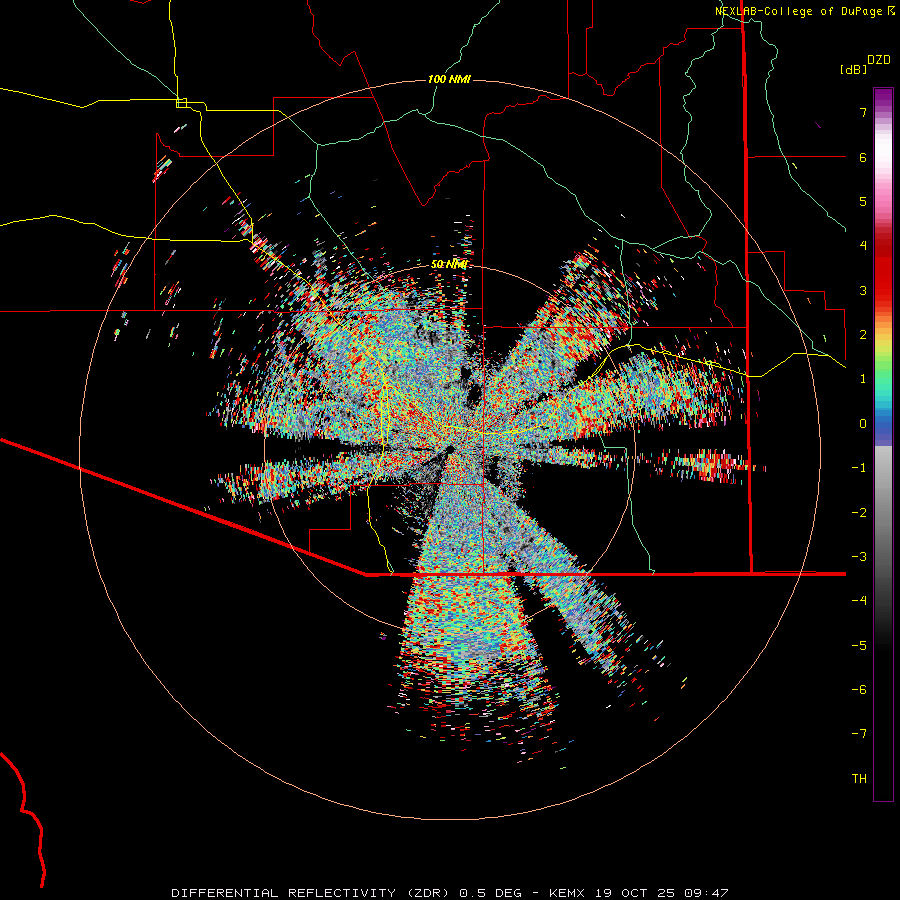Click the 100 NMI range ring label
The image size is (900, 900).
pyautogui.click(x=449, y=79)
